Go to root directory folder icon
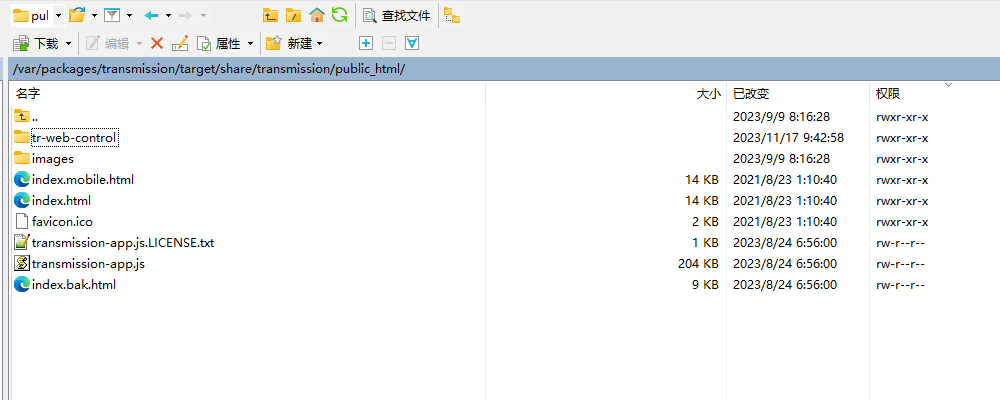1000x400 pixels. pos(293,15)
